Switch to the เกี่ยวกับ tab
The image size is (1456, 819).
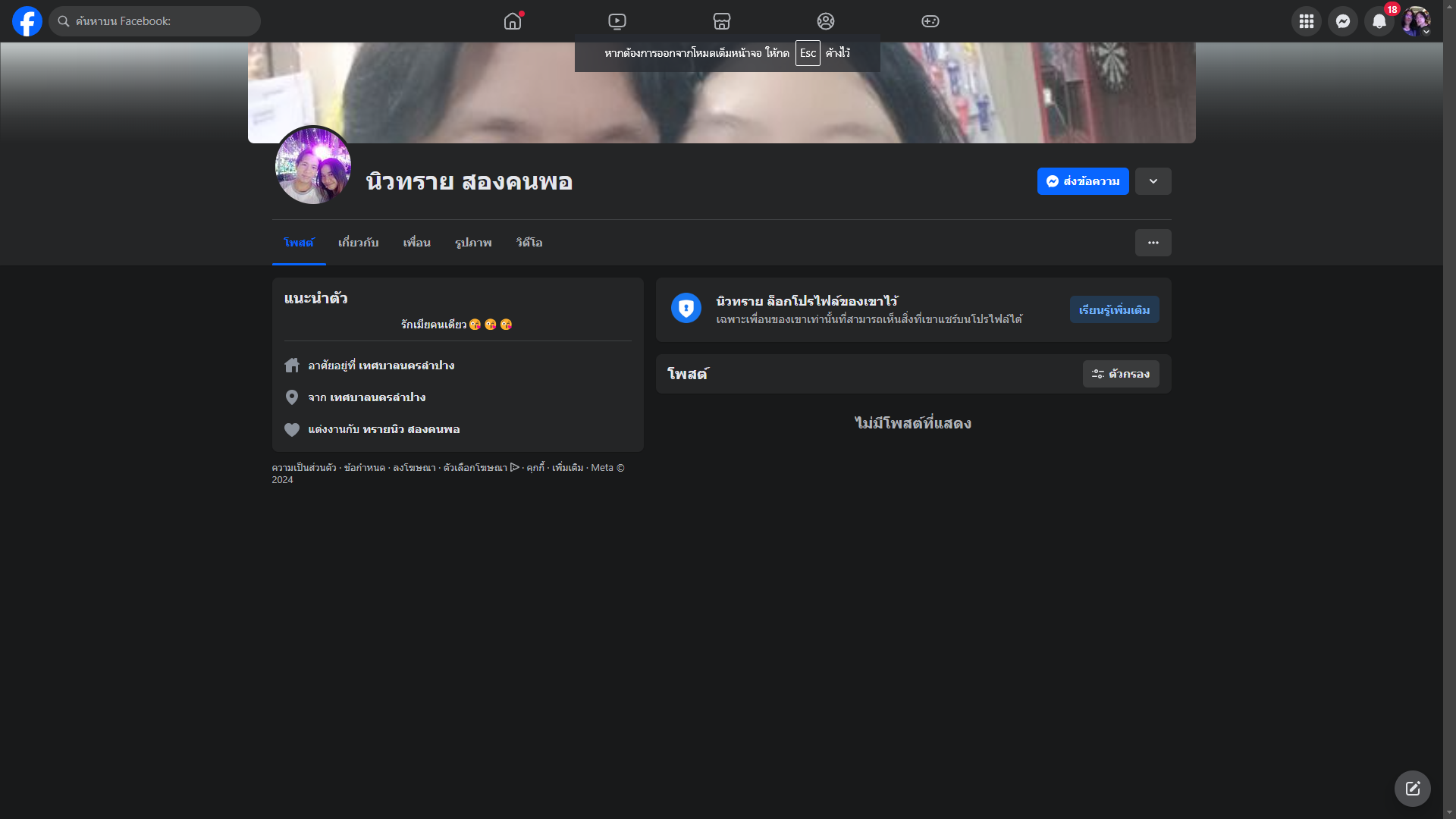(358, 243)
